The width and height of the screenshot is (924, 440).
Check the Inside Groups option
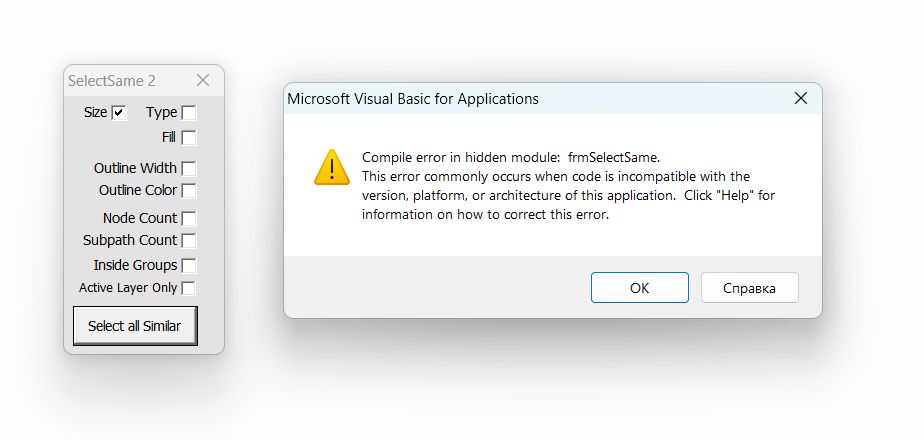(189, 266)
